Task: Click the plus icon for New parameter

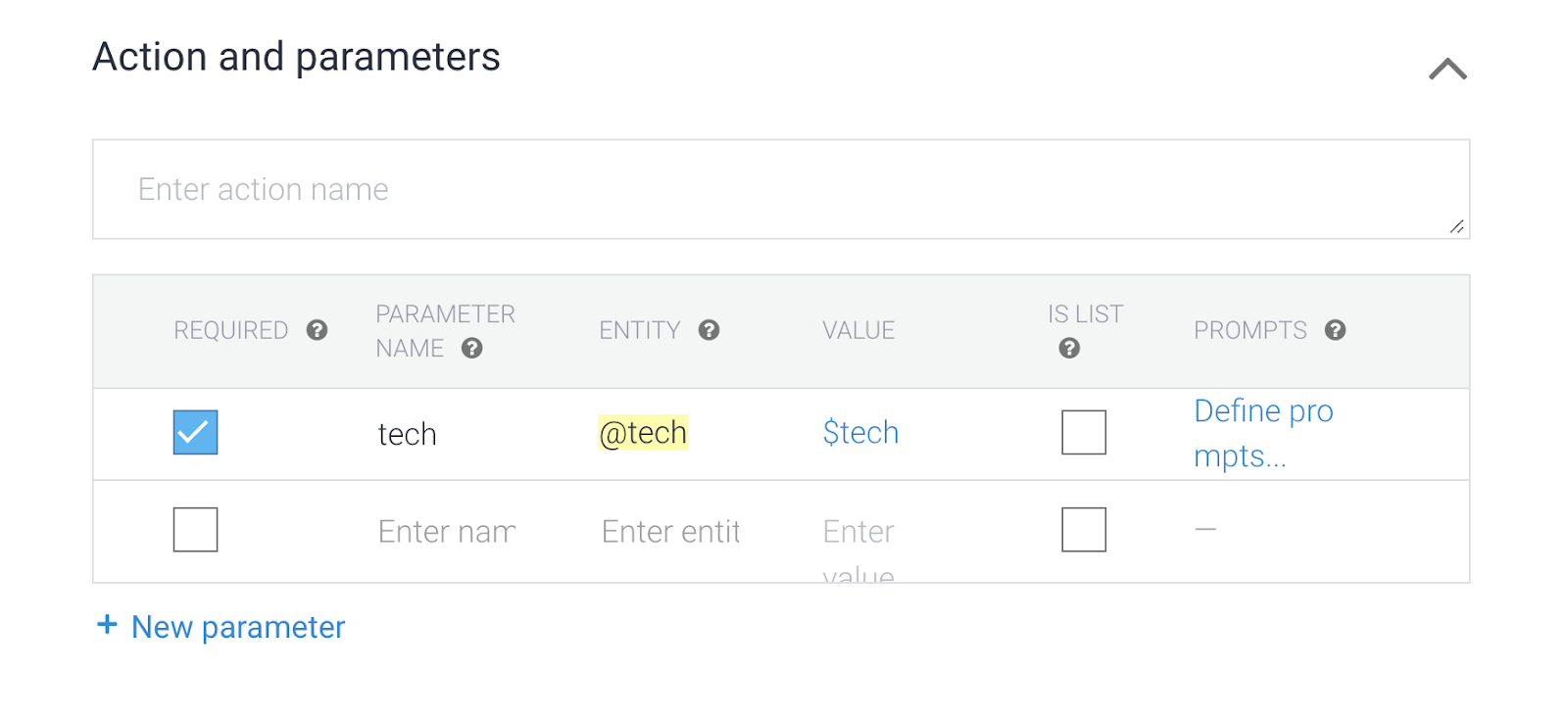Action: click(107, 625)
